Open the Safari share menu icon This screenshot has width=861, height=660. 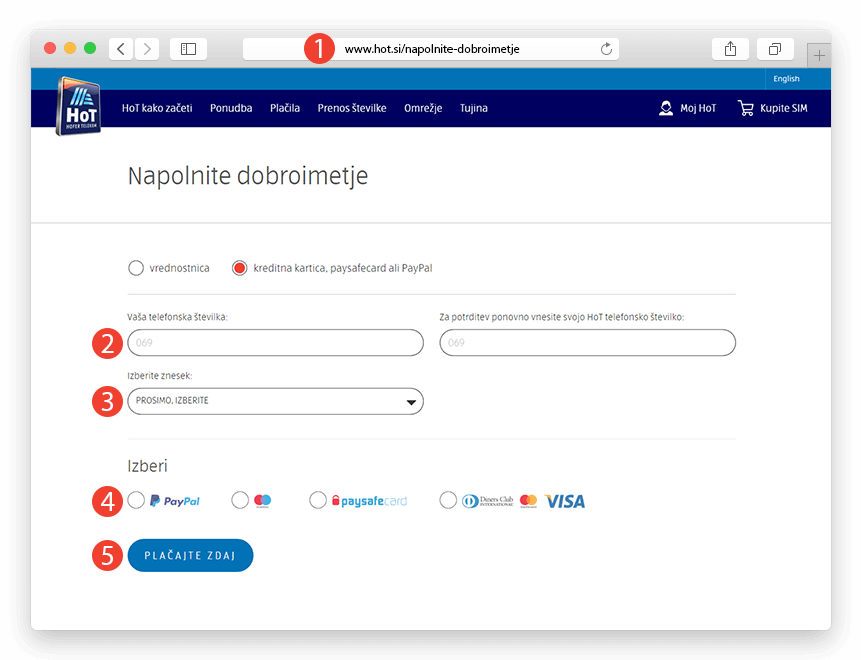pyautogui.click(x=730, y=49)
